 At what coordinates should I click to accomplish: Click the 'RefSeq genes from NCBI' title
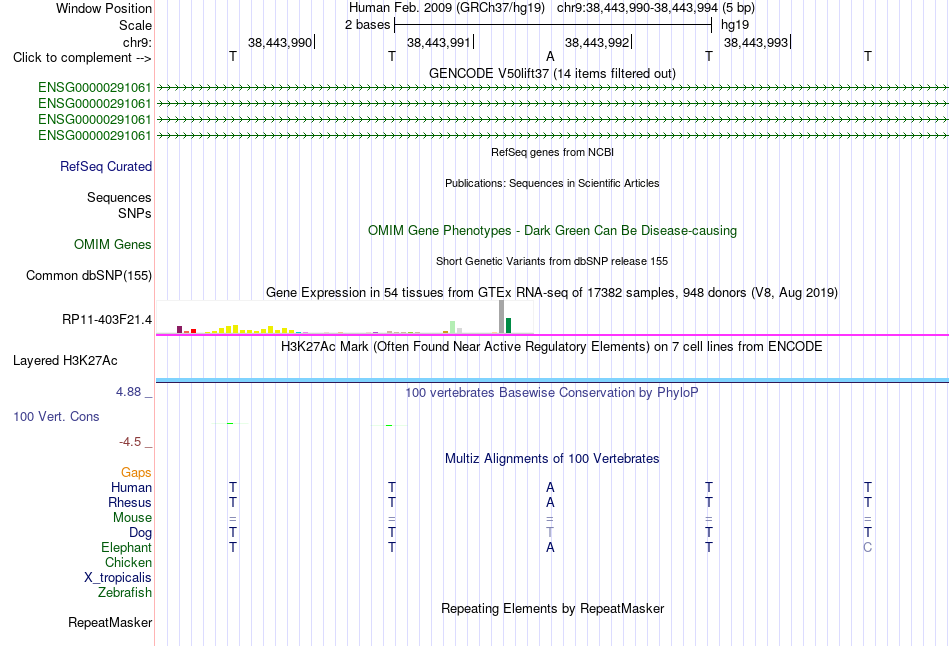[x=552, y=152]
